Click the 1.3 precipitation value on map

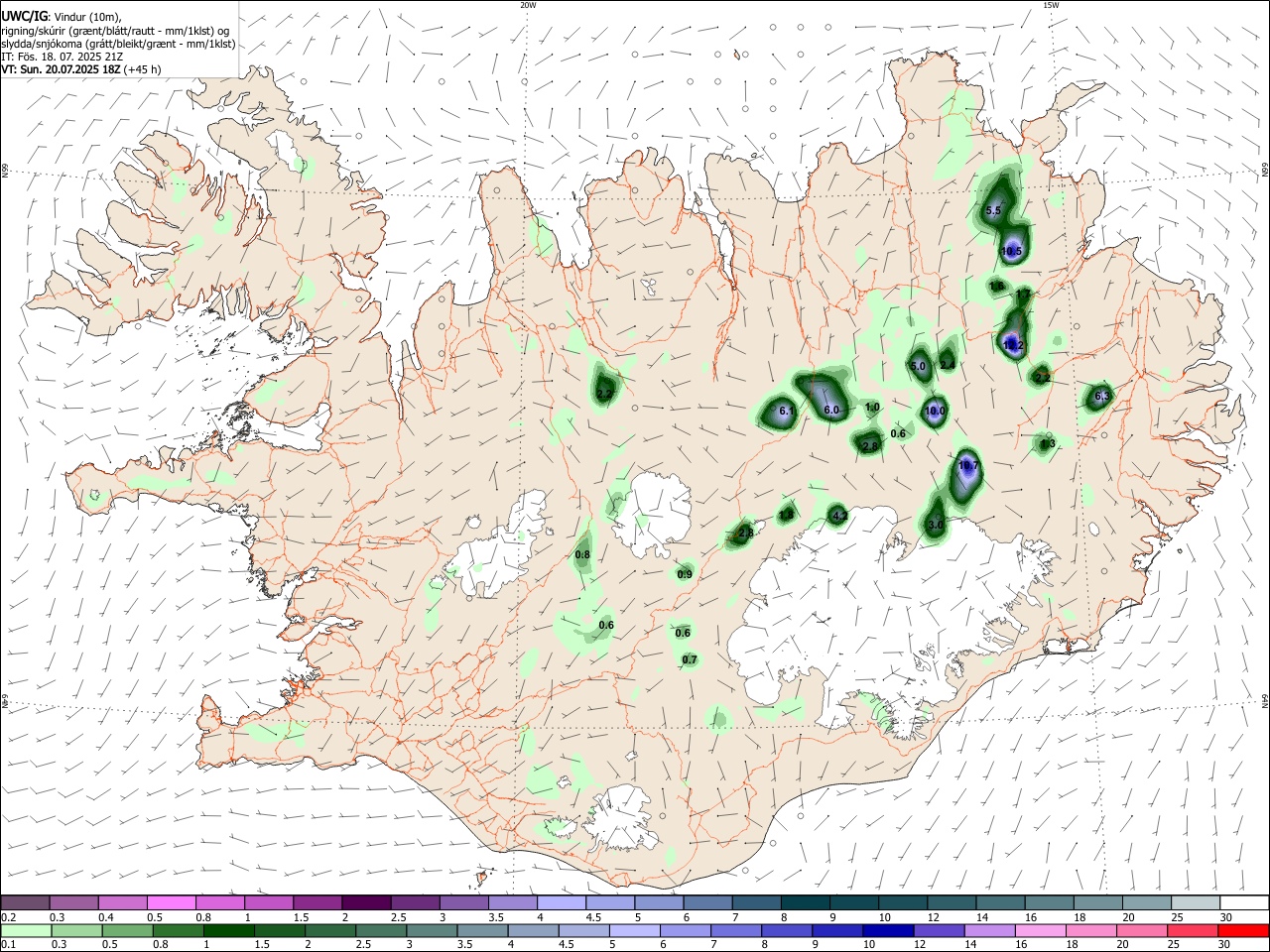click(x=1048, y=443)
